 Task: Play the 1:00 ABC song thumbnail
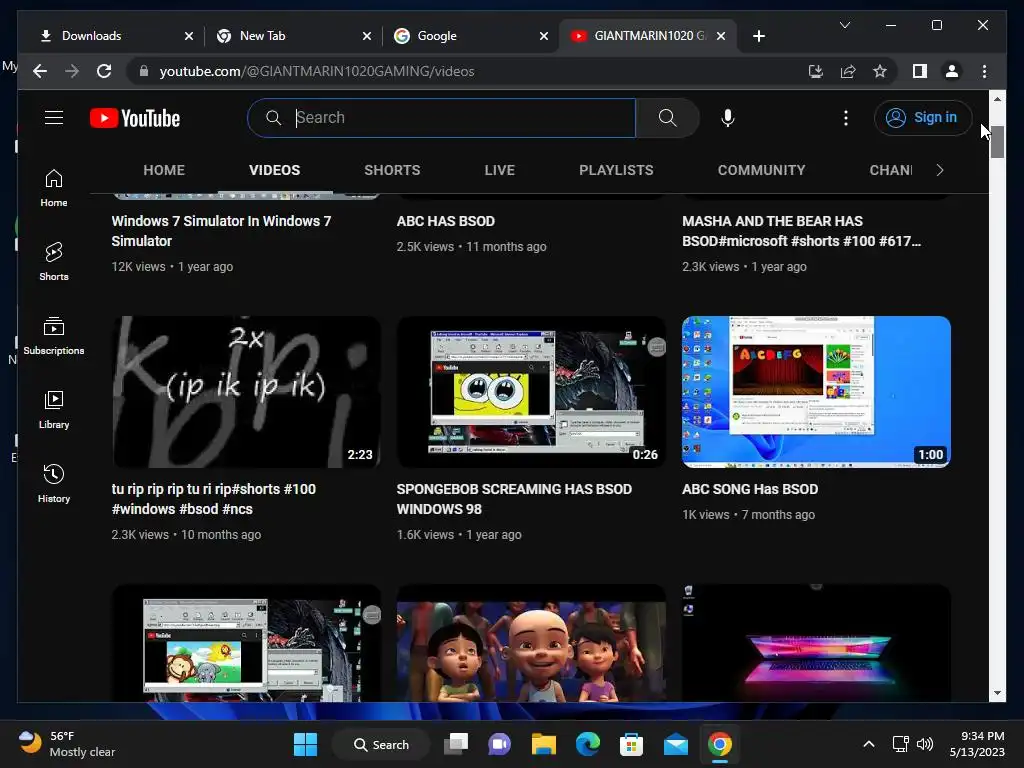(x=816, y=392)
